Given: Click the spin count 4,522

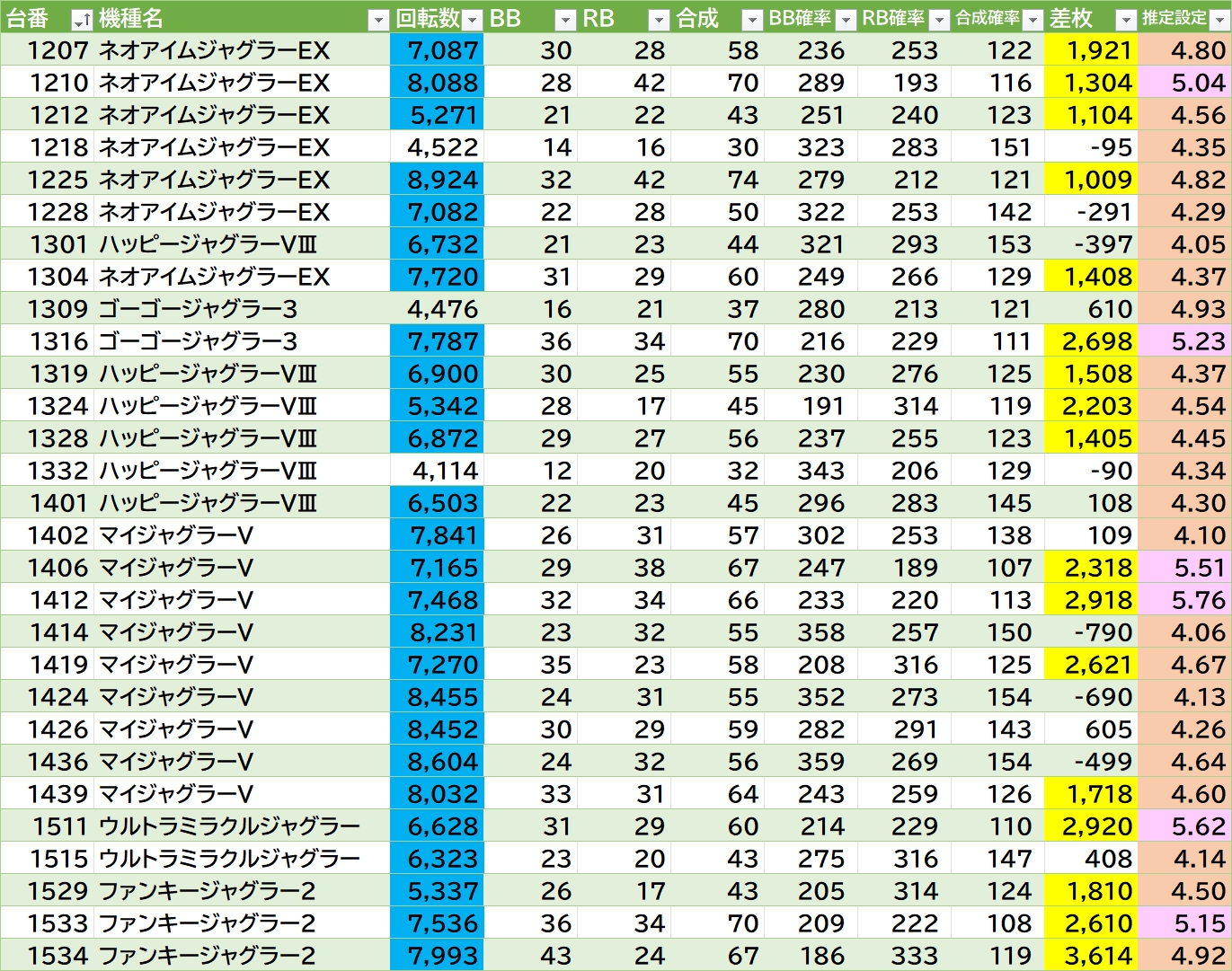Looking at the screenshot, I should point(437,147).
